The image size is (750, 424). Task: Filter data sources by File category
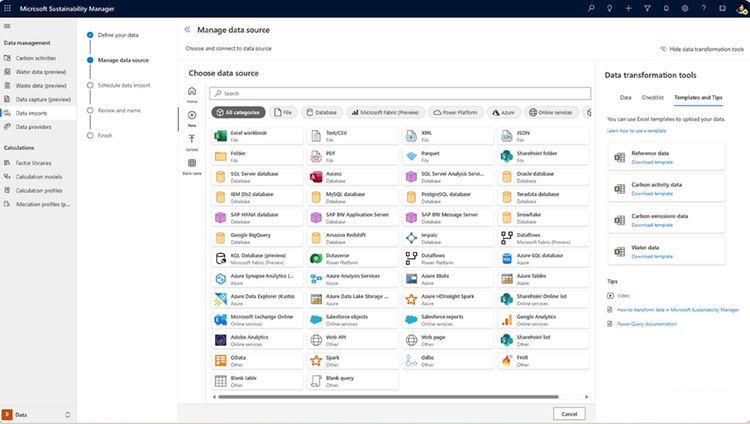[283, 112]
